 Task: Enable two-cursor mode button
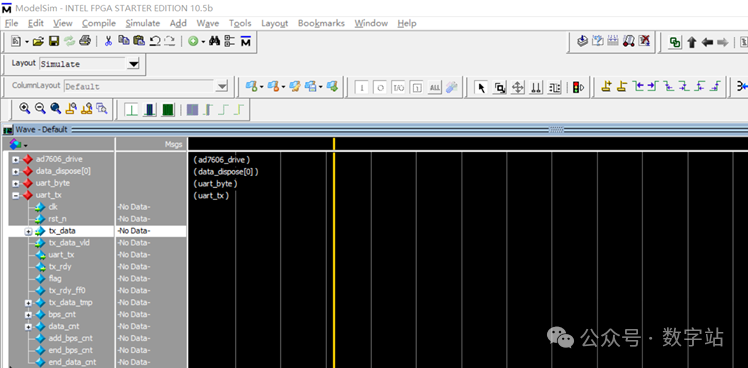536,87
